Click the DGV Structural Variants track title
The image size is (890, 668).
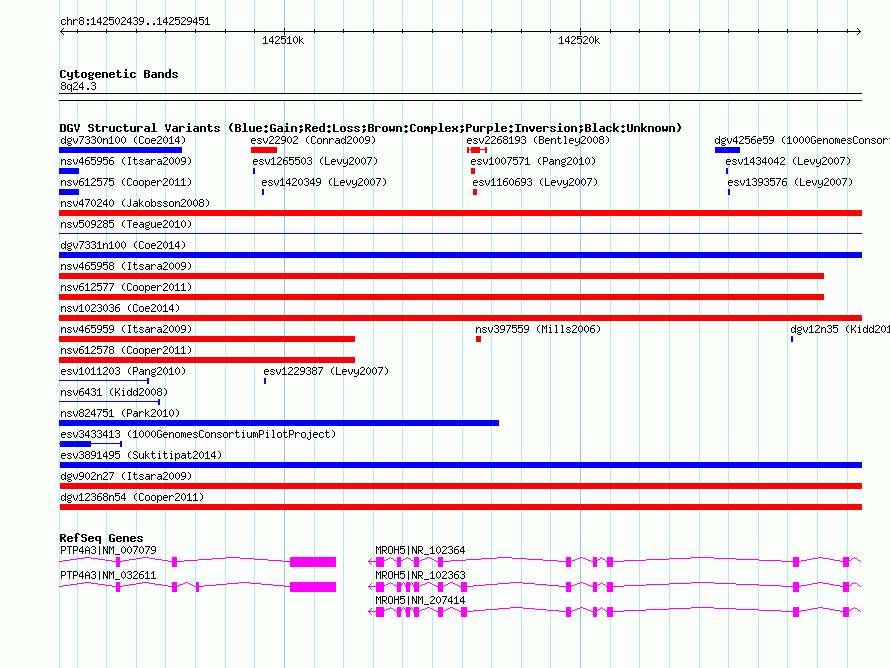[x=371, y=128]
